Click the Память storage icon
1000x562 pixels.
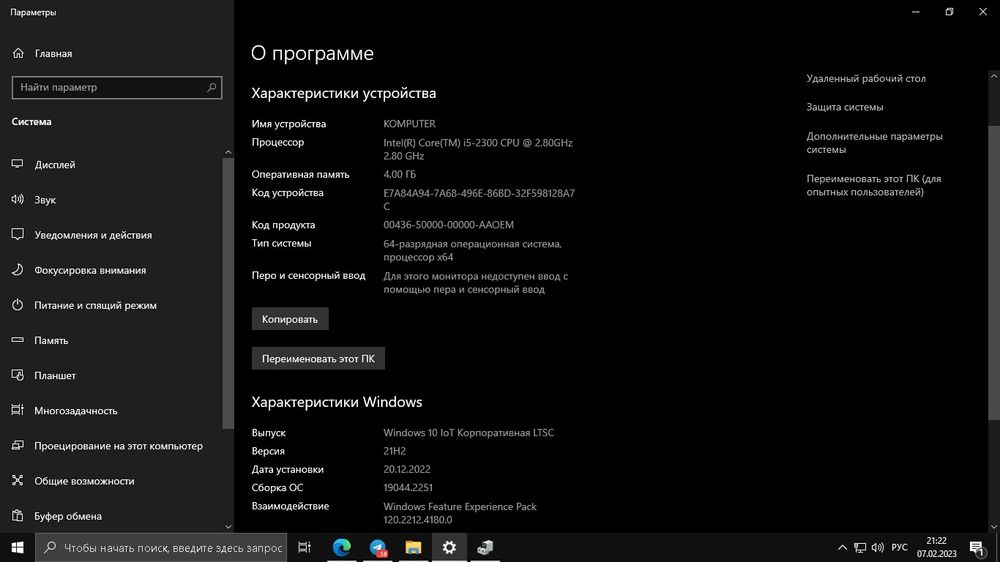click(17, 340)
